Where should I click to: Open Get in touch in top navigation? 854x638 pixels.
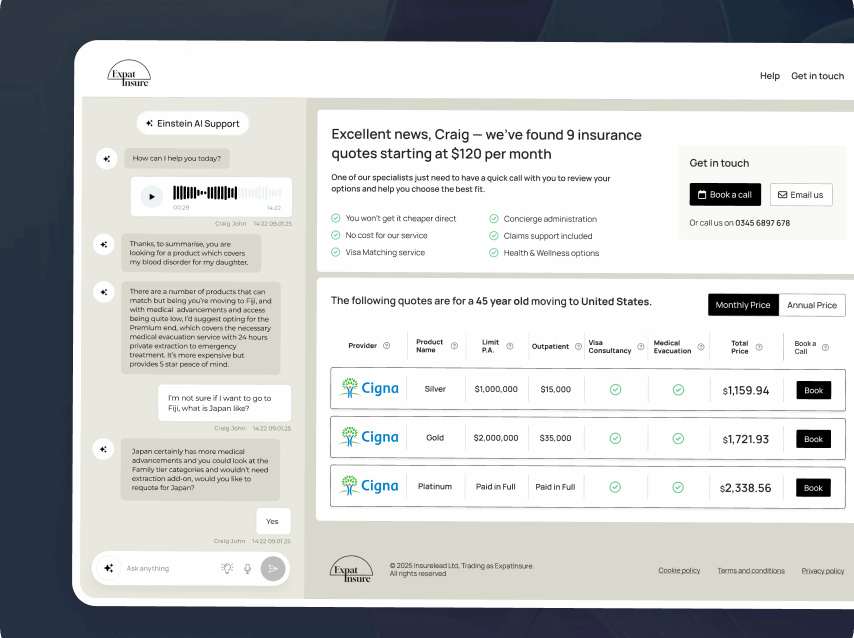tap(817, 76)
